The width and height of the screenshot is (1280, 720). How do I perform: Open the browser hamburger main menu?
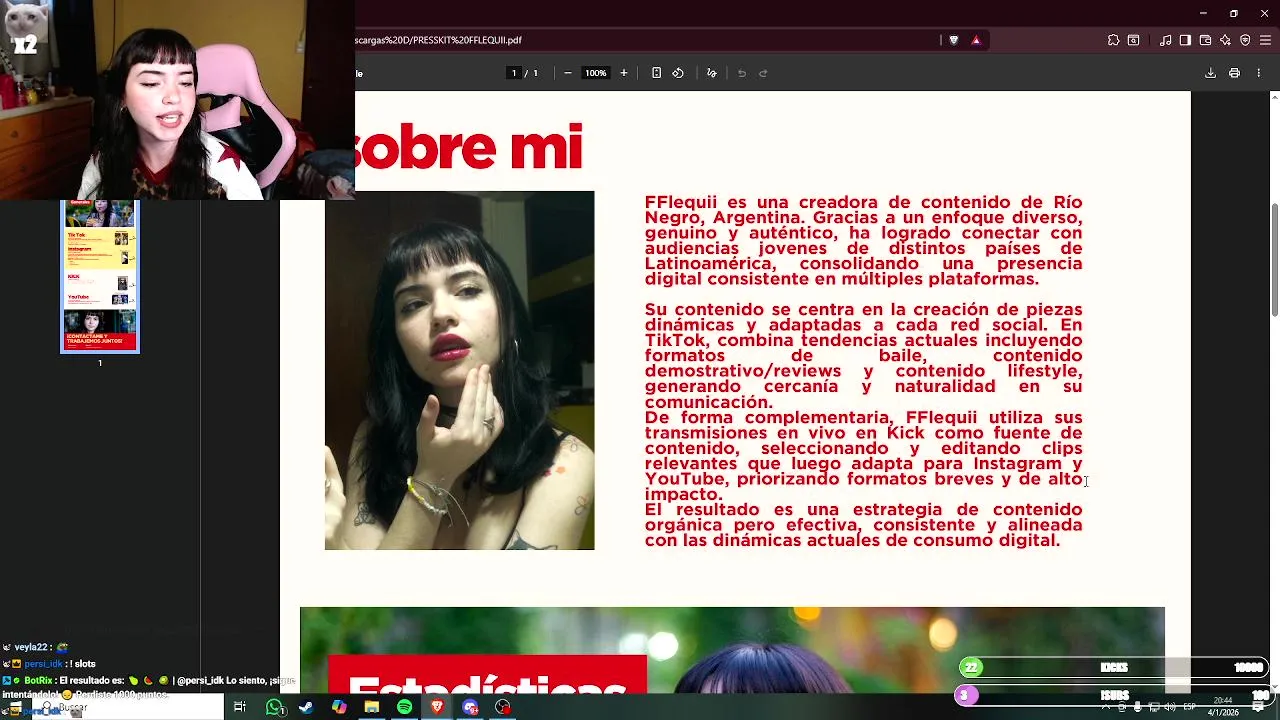coord(1265,40)
